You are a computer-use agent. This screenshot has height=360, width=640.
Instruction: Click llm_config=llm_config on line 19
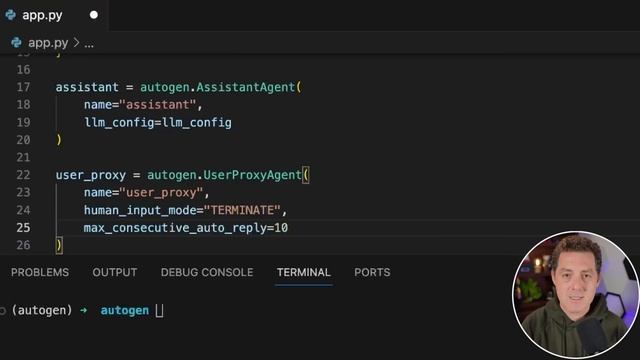click(x=158, y=122)
